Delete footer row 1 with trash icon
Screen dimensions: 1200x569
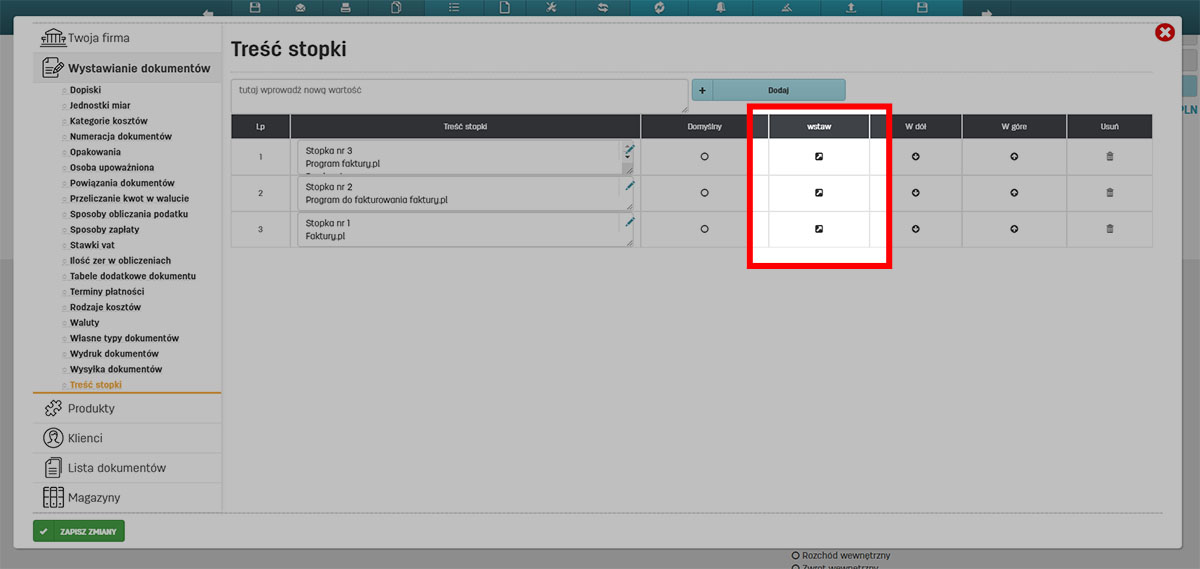[1109, 157]
